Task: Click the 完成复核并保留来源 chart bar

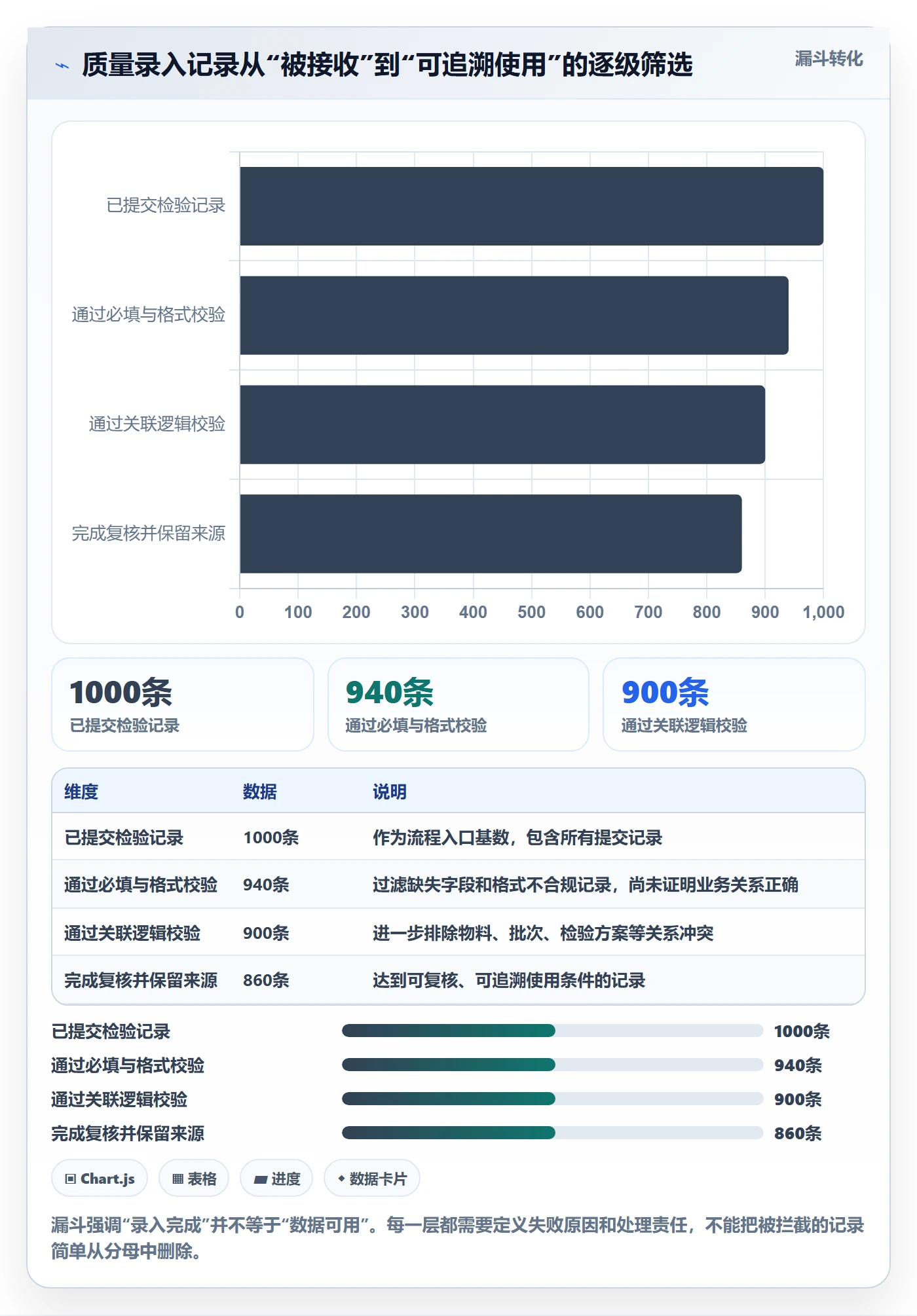Action: 491,534
